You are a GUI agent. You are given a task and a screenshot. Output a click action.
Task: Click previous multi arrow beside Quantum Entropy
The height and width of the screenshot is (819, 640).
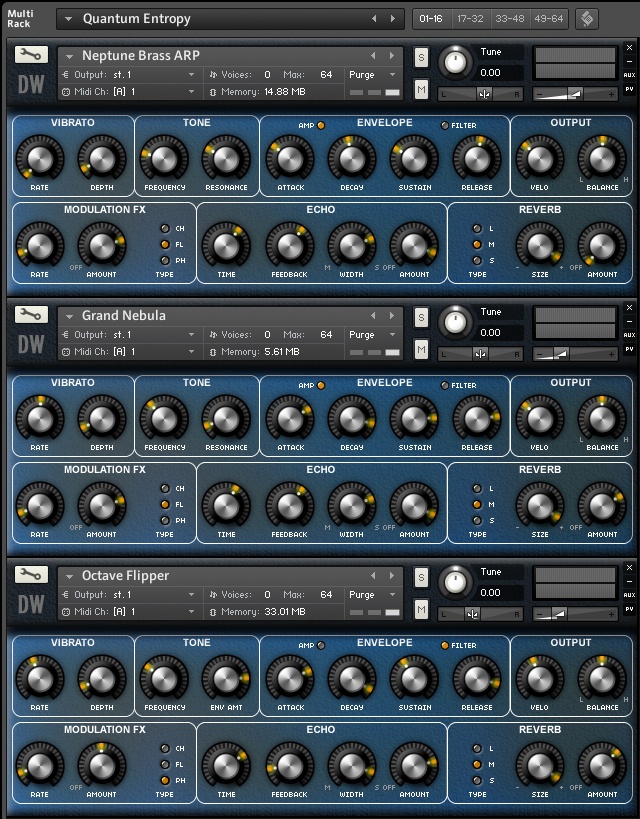375,19
